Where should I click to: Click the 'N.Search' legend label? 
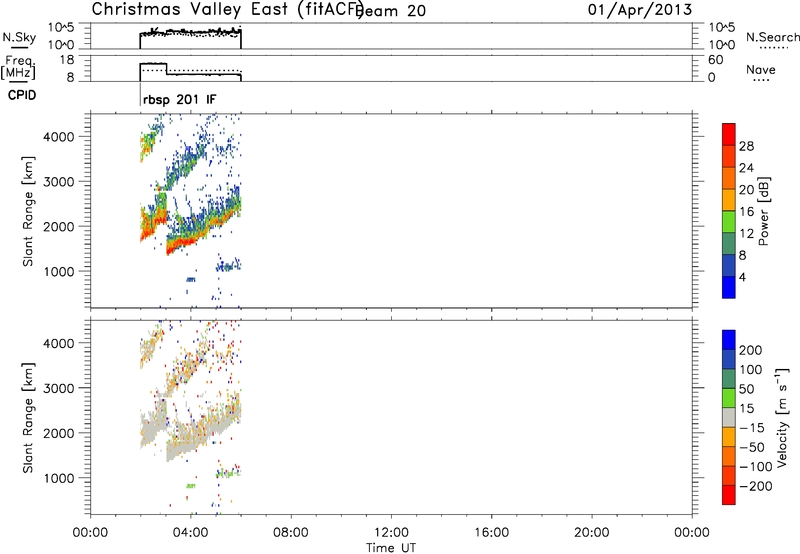tap(772, 37)
